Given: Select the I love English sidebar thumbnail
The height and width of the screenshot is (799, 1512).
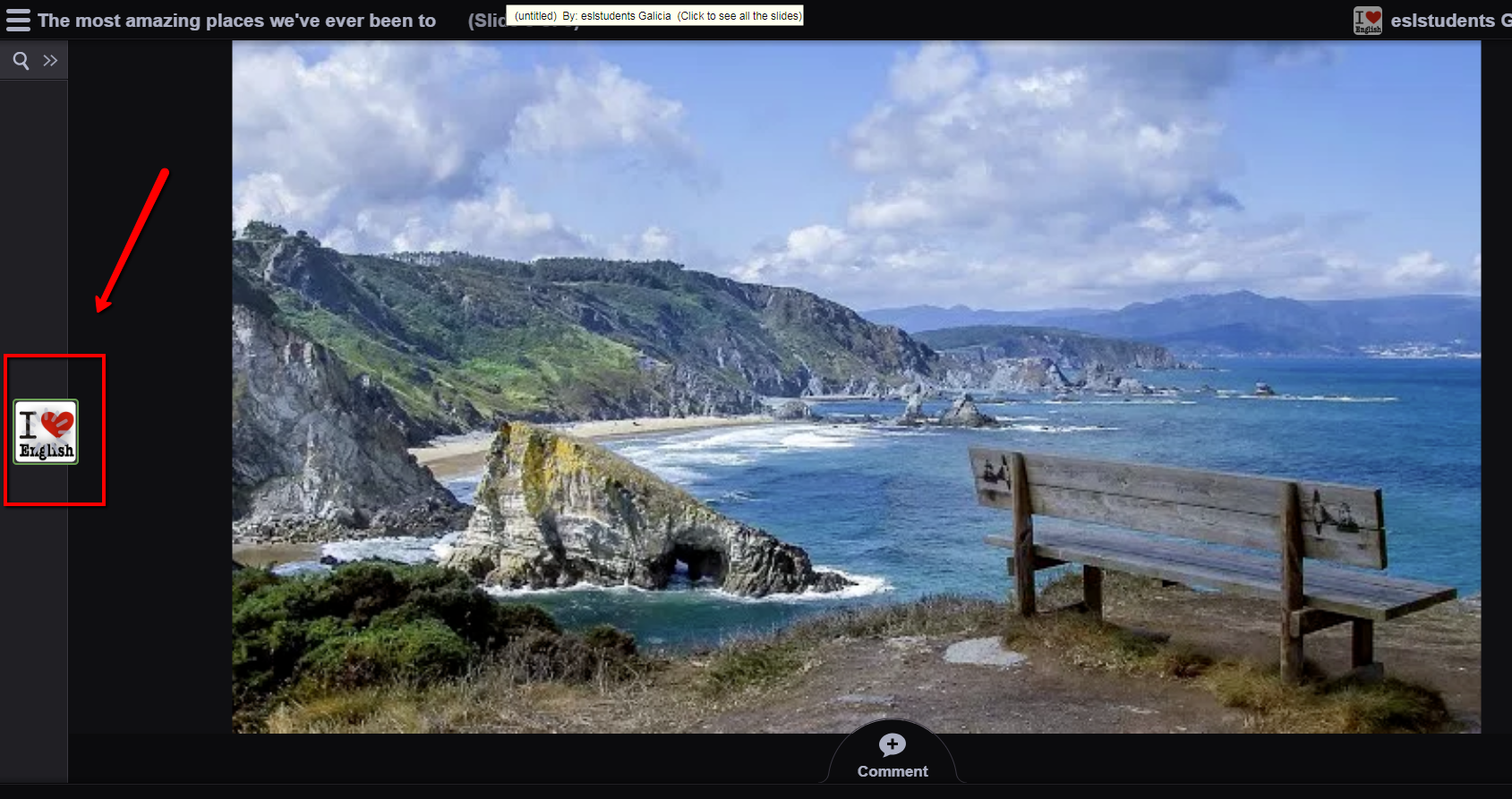Looking at the screenshot, I should (x=46, y=432).
